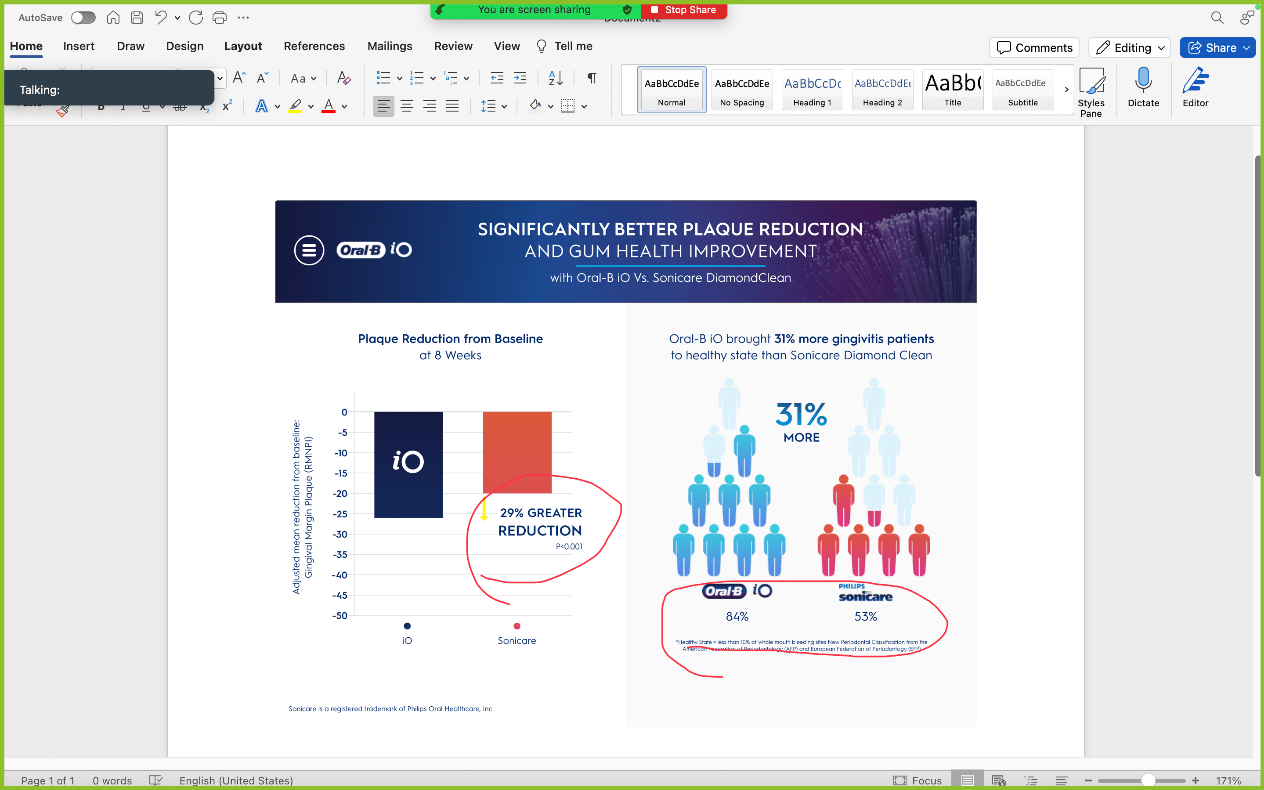Screen dimensions: 1264x790
Task: Open the View tab
Action: pos(507,46)
